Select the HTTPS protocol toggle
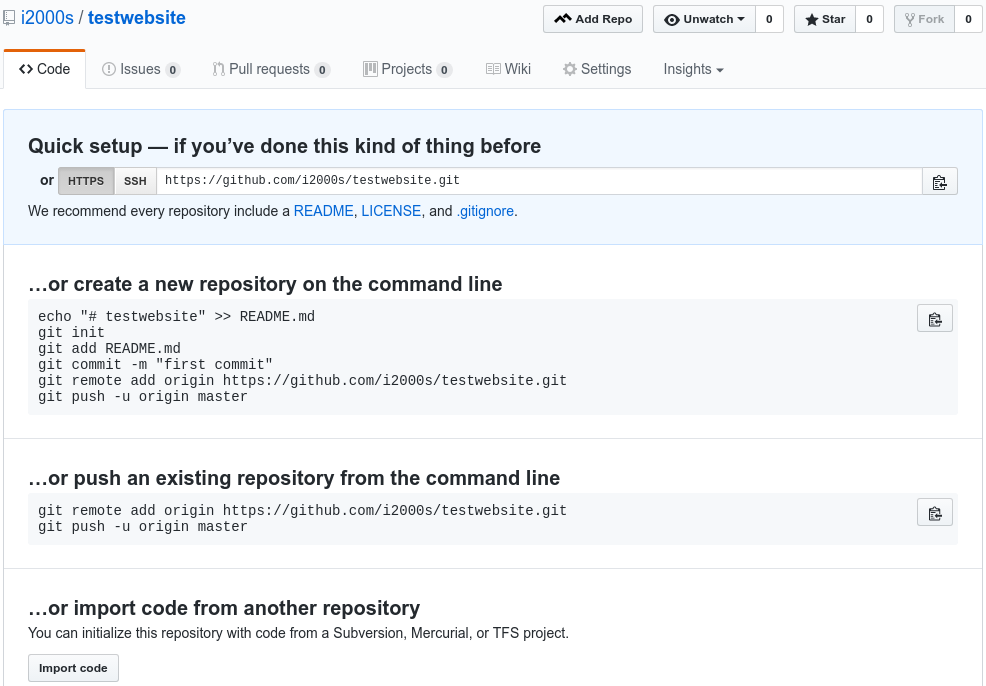Image resolution: width=986 pixels, height=686 pixels. tap(86, 181)
